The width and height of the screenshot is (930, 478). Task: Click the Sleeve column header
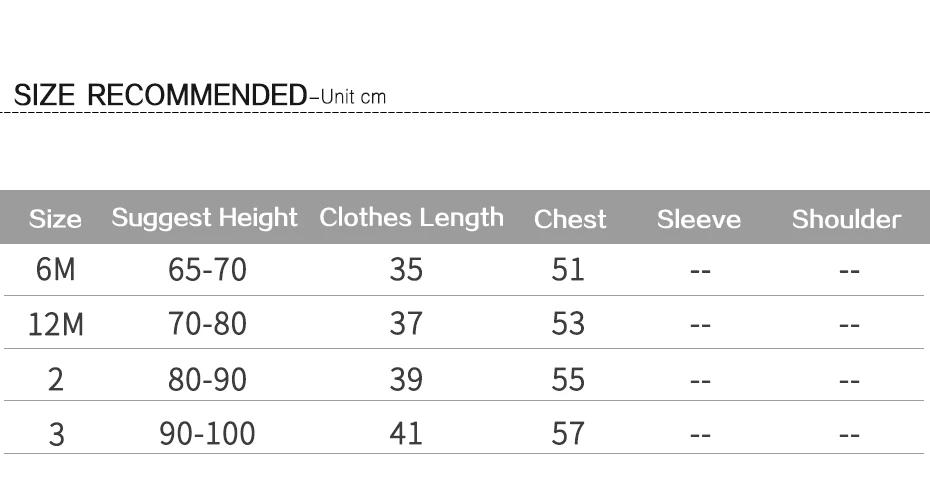click(699, 219)
